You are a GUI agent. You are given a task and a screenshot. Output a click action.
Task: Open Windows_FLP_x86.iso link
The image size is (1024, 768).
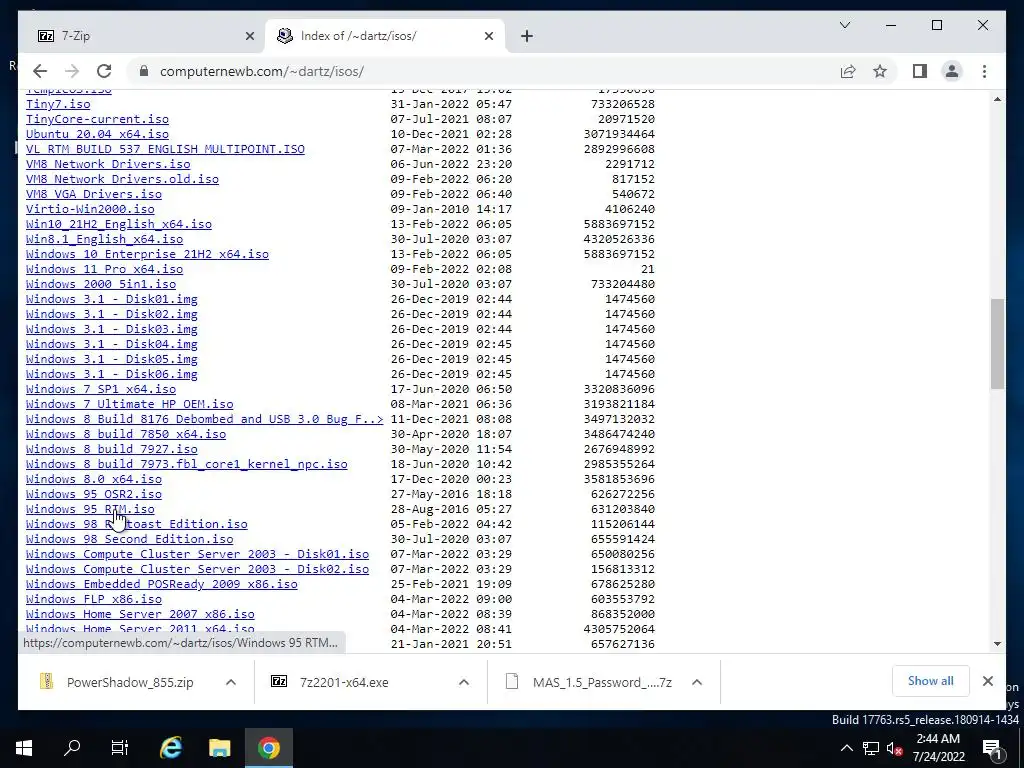(x=94, y=600)
